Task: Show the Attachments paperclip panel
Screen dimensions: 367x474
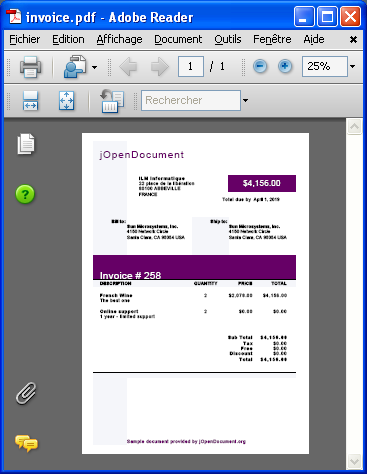Action: pos(26,393)
